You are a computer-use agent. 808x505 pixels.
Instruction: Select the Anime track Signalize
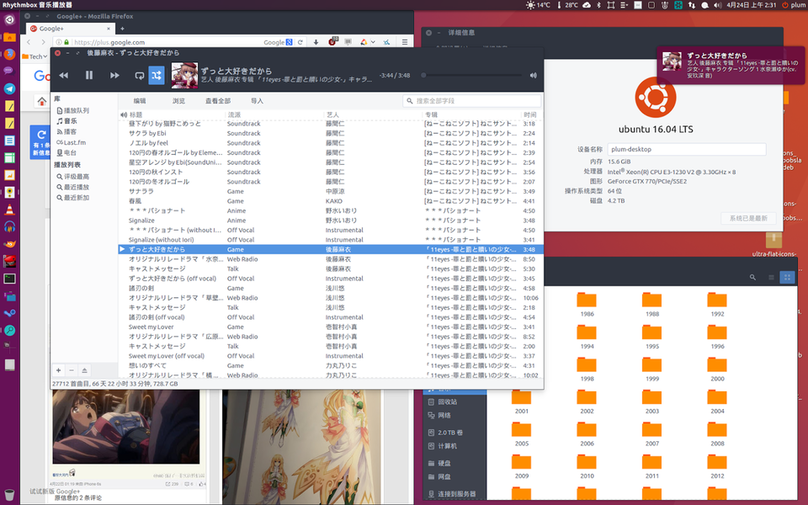[x=330, y=221]
